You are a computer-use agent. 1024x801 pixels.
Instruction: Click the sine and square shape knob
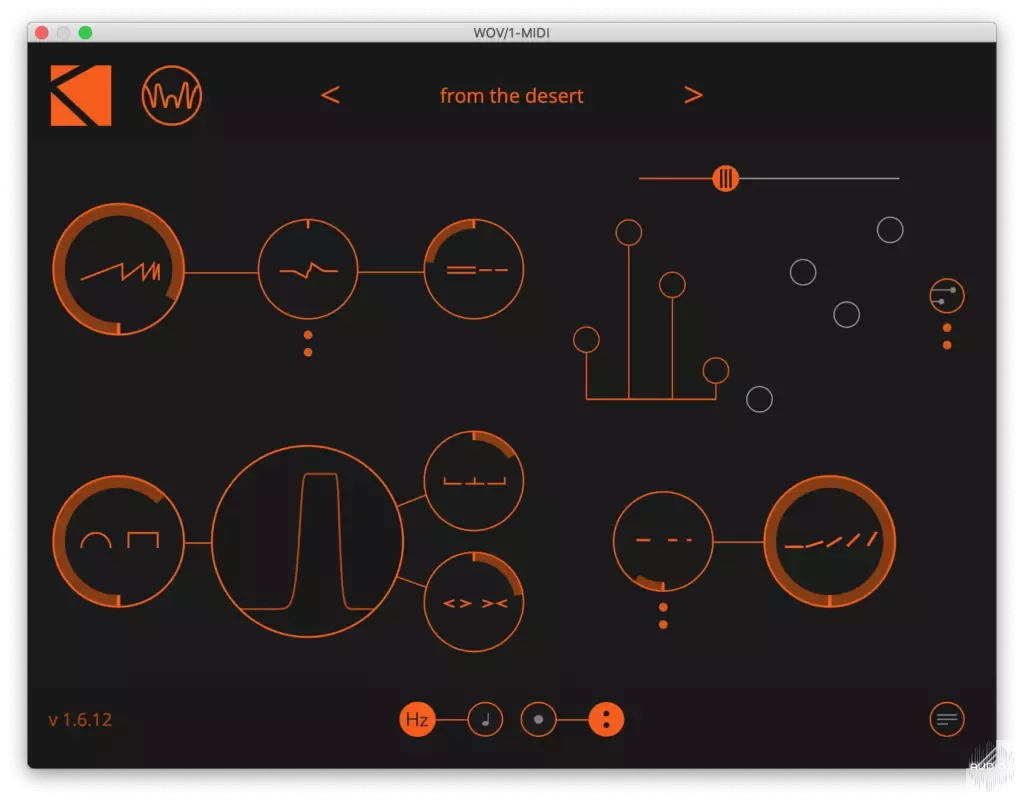pyautogui.click(x=118, y=541)
